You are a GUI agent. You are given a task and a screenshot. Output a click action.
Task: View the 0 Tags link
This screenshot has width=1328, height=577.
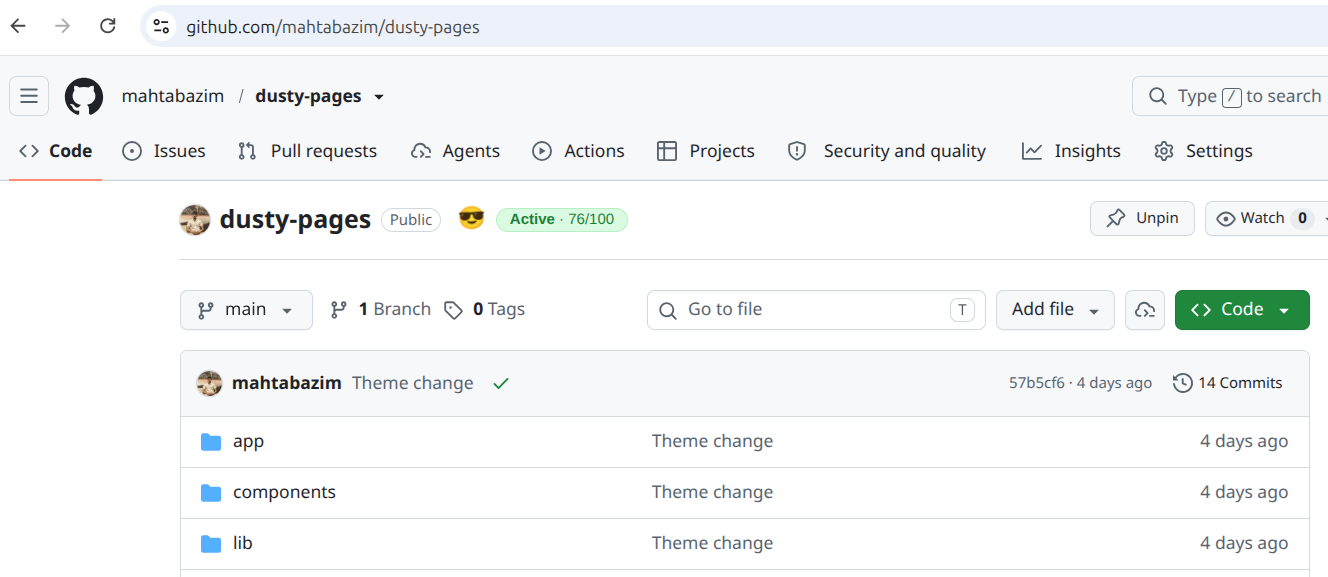point(484,310)
